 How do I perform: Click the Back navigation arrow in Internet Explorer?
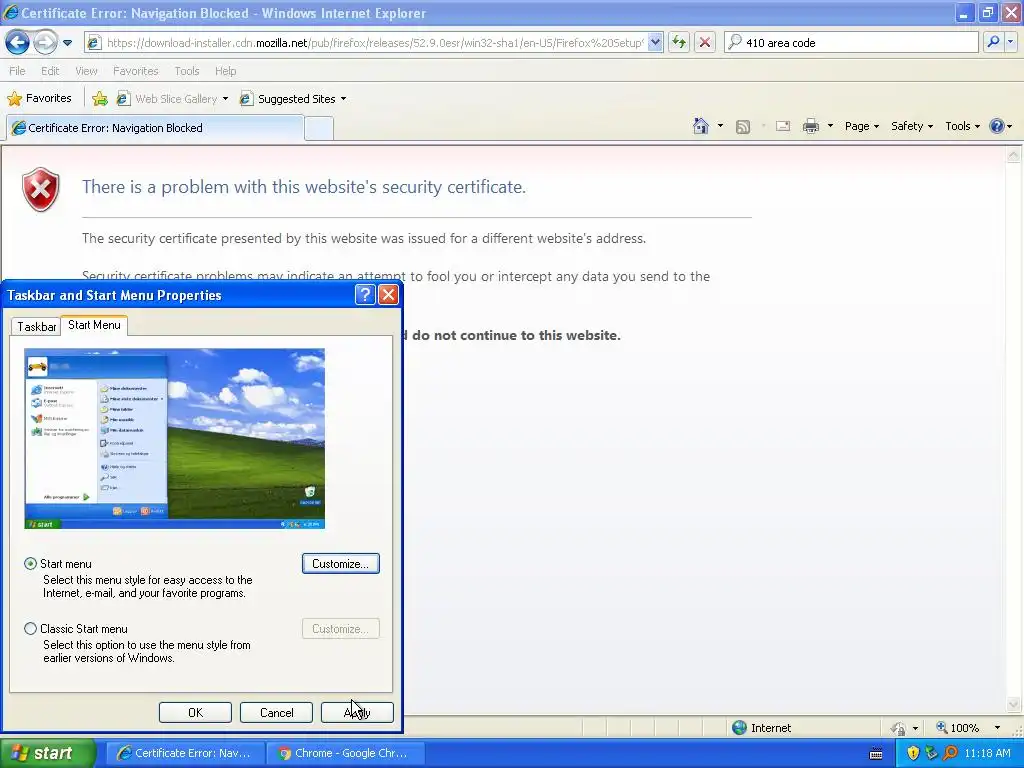tap(17, 42)
